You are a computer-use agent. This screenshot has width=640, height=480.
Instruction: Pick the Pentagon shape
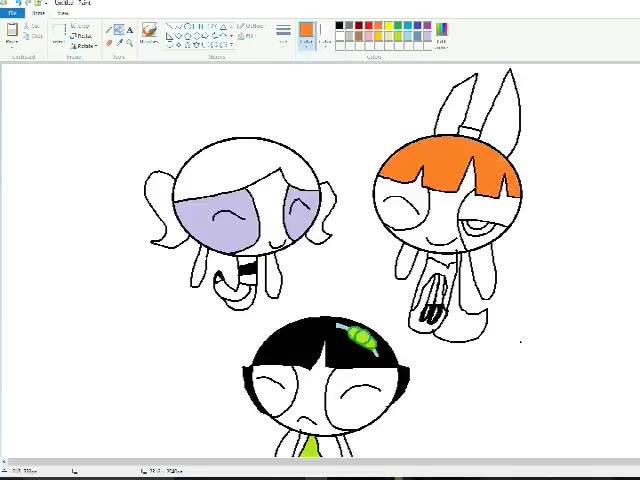[x=187, y=36]
